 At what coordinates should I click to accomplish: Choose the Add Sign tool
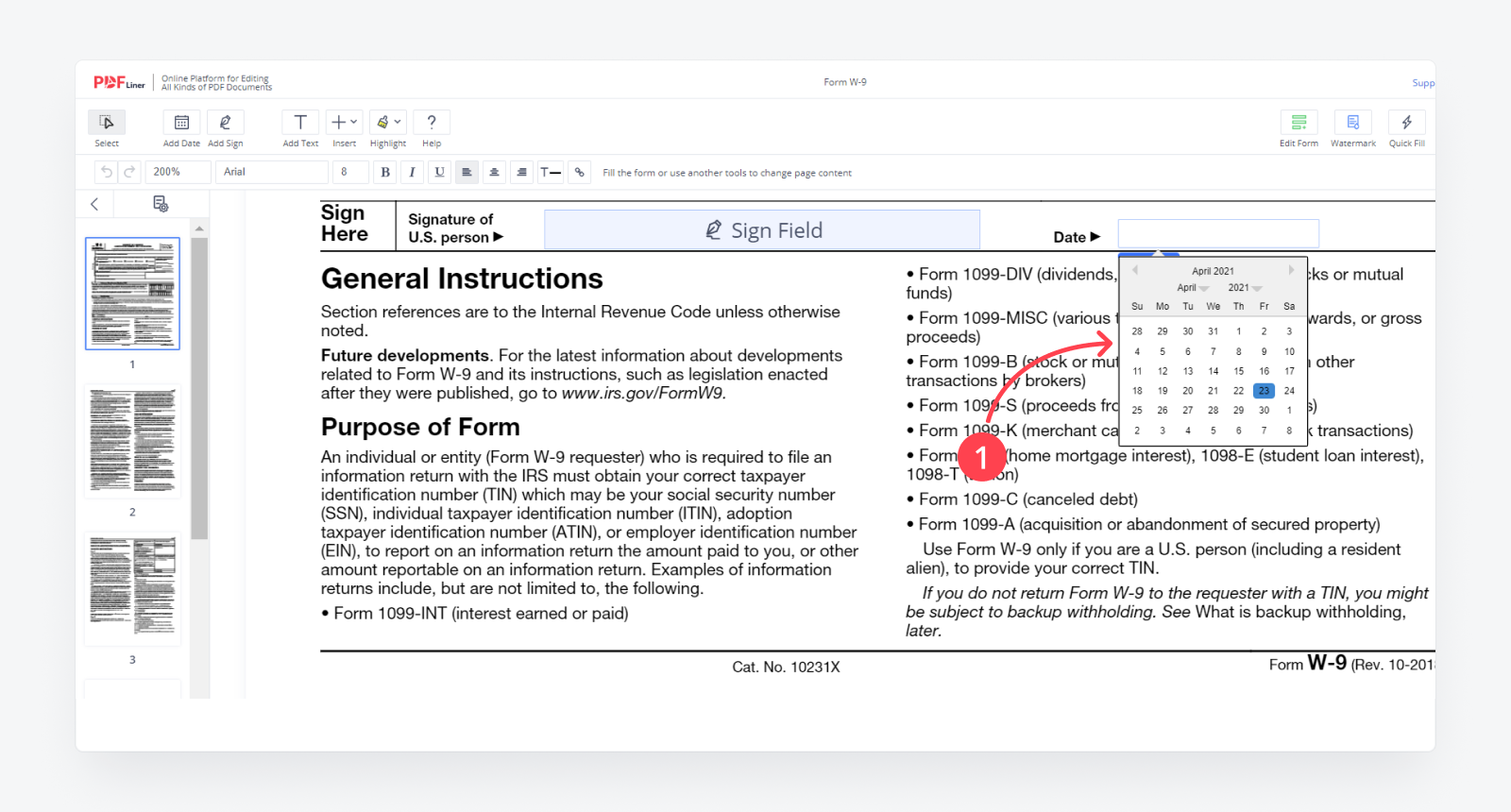pos(225,122)
